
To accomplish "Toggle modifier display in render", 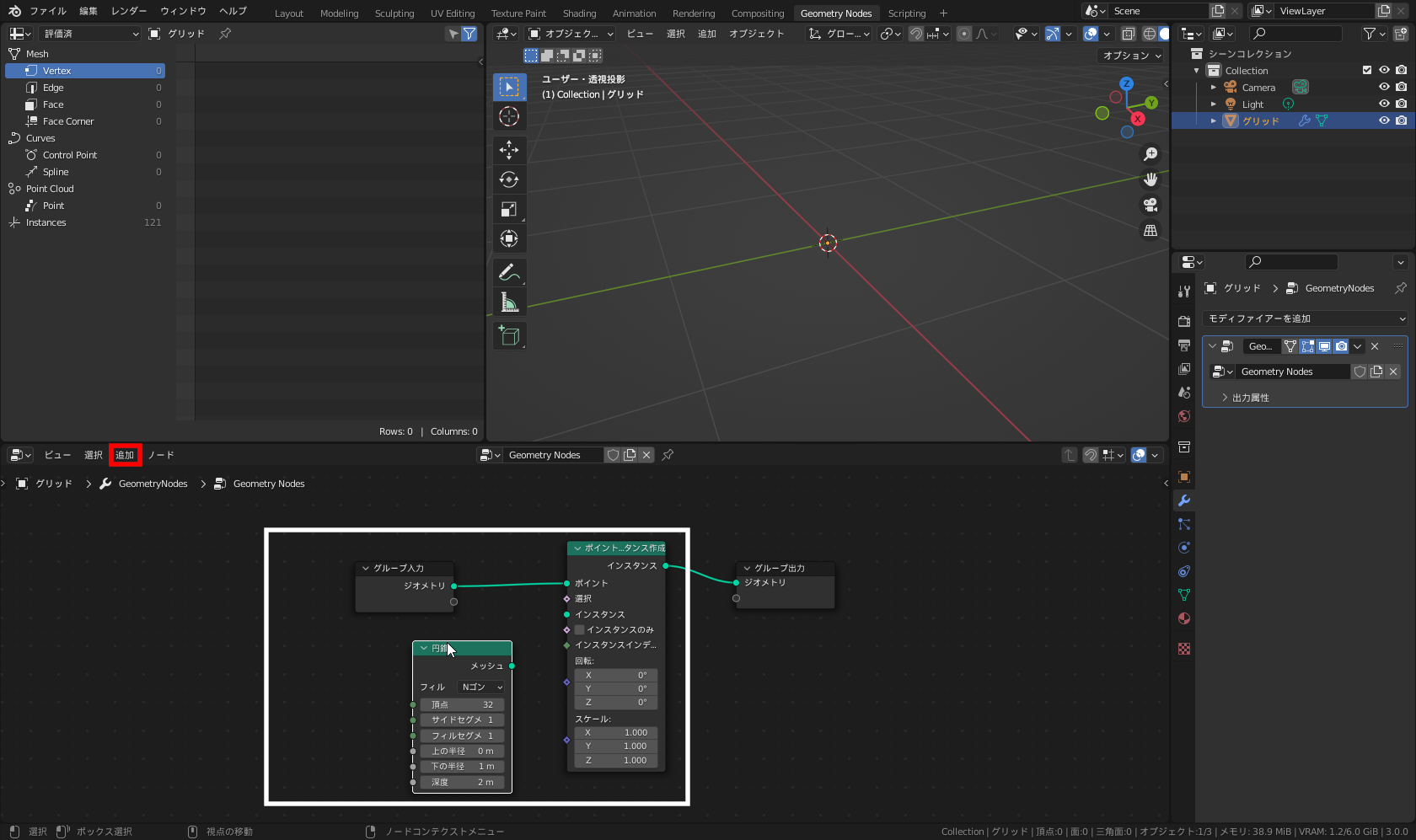I will coord(1341,346).
